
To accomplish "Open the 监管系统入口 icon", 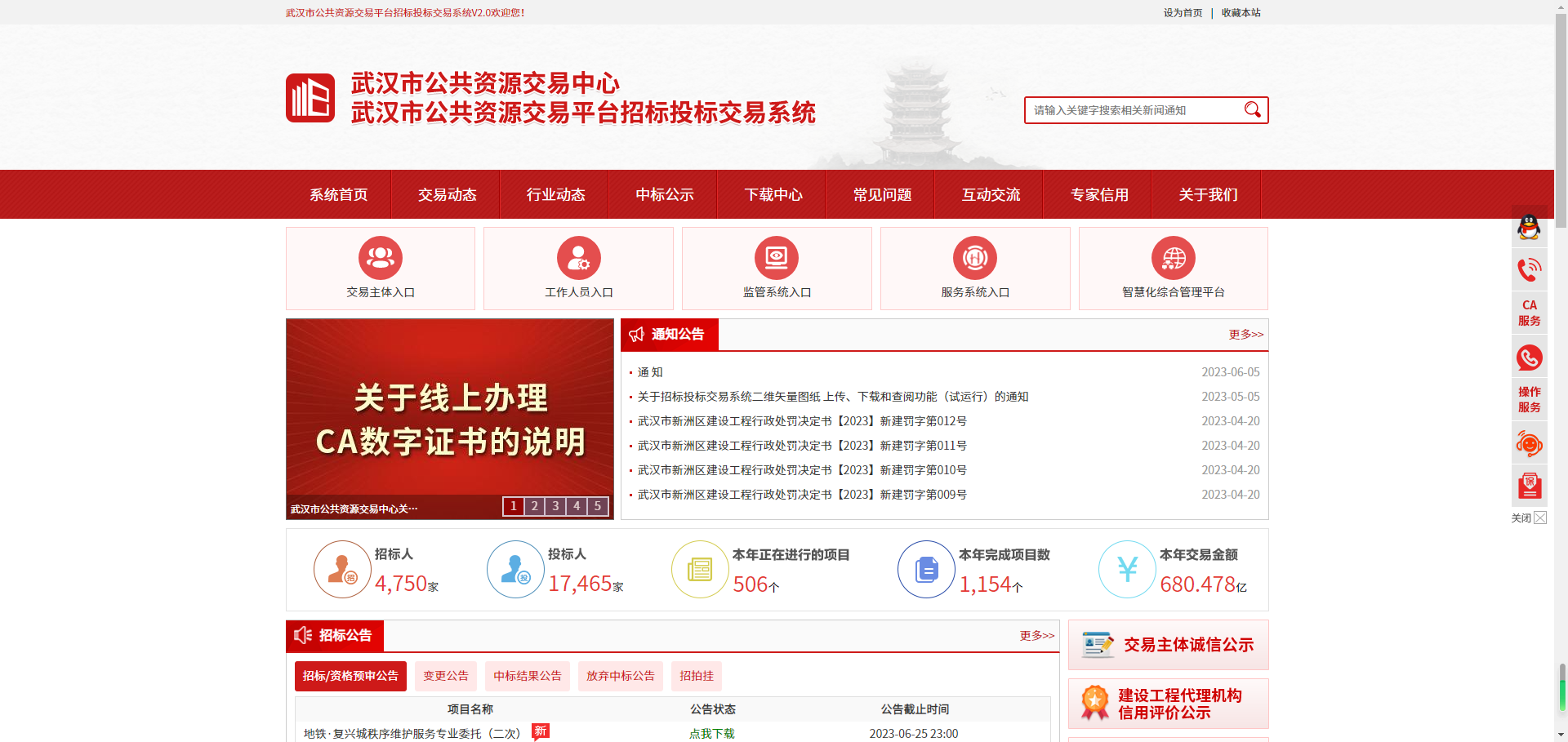I will pyautogui.click(x=777, y=258).
